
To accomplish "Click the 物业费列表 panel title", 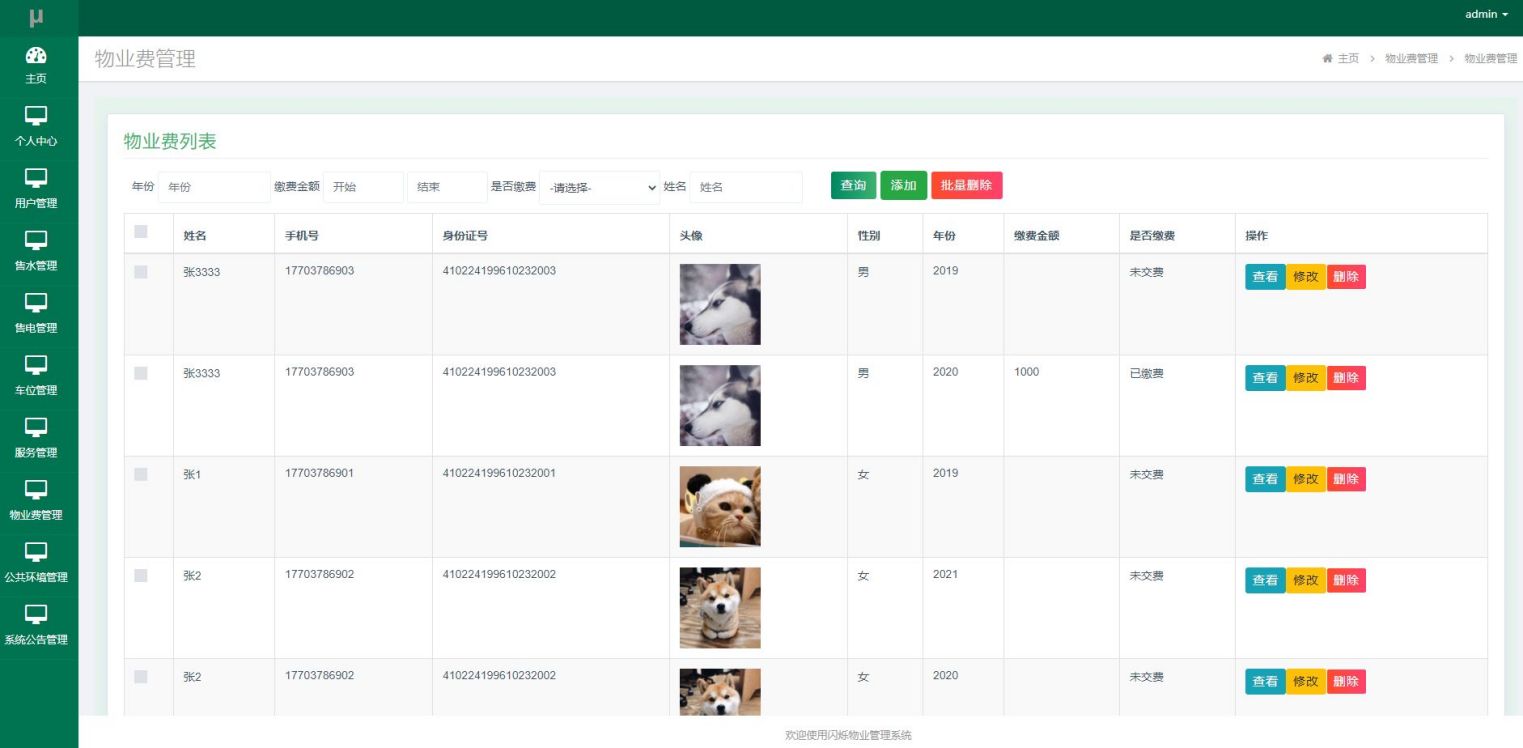I will click(x=170, y=141).
